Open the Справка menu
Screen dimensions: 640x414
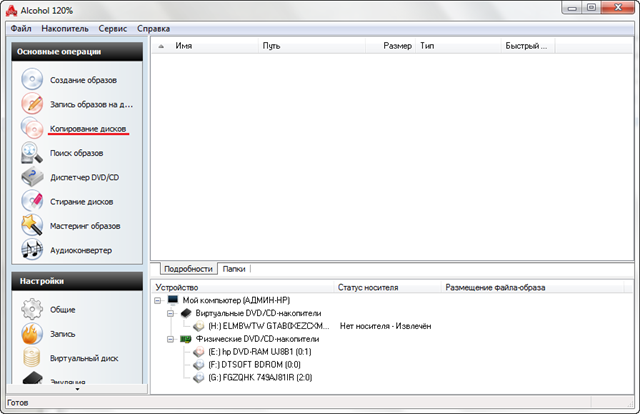[153, 29]
